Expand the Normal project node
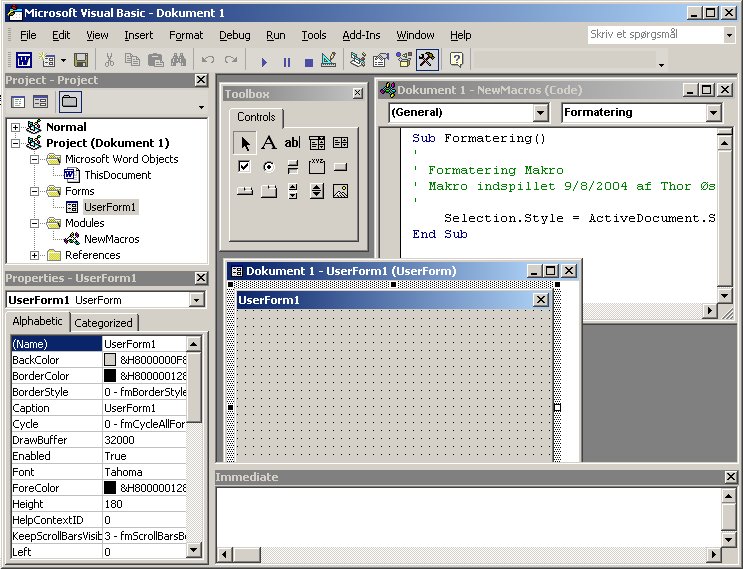743x569 pixels. coord(16,127)
